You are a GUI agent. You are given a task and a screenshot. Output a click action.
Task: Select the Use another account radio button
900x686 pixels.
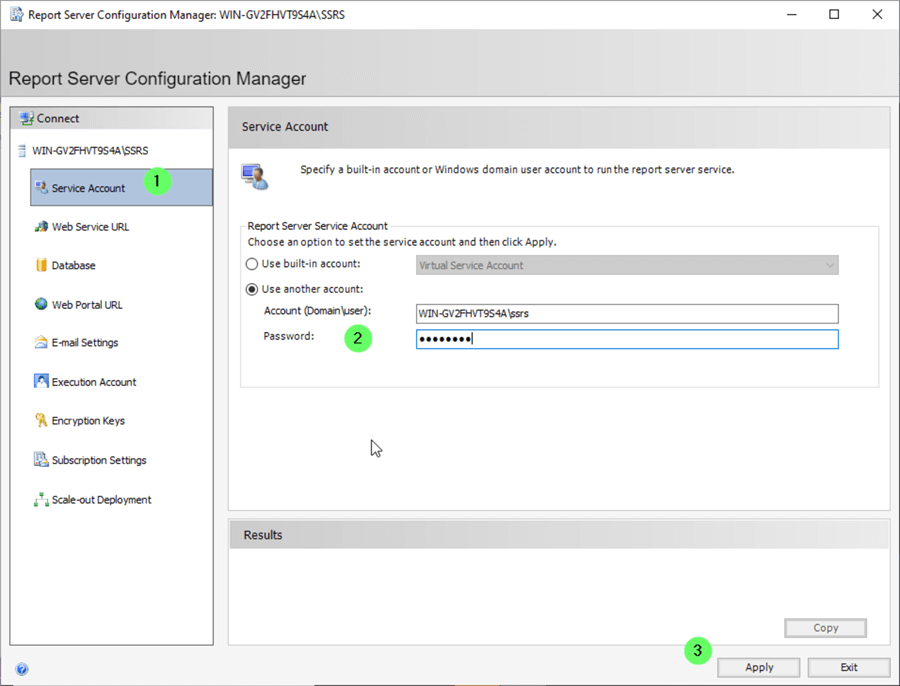tap(252, 289)
